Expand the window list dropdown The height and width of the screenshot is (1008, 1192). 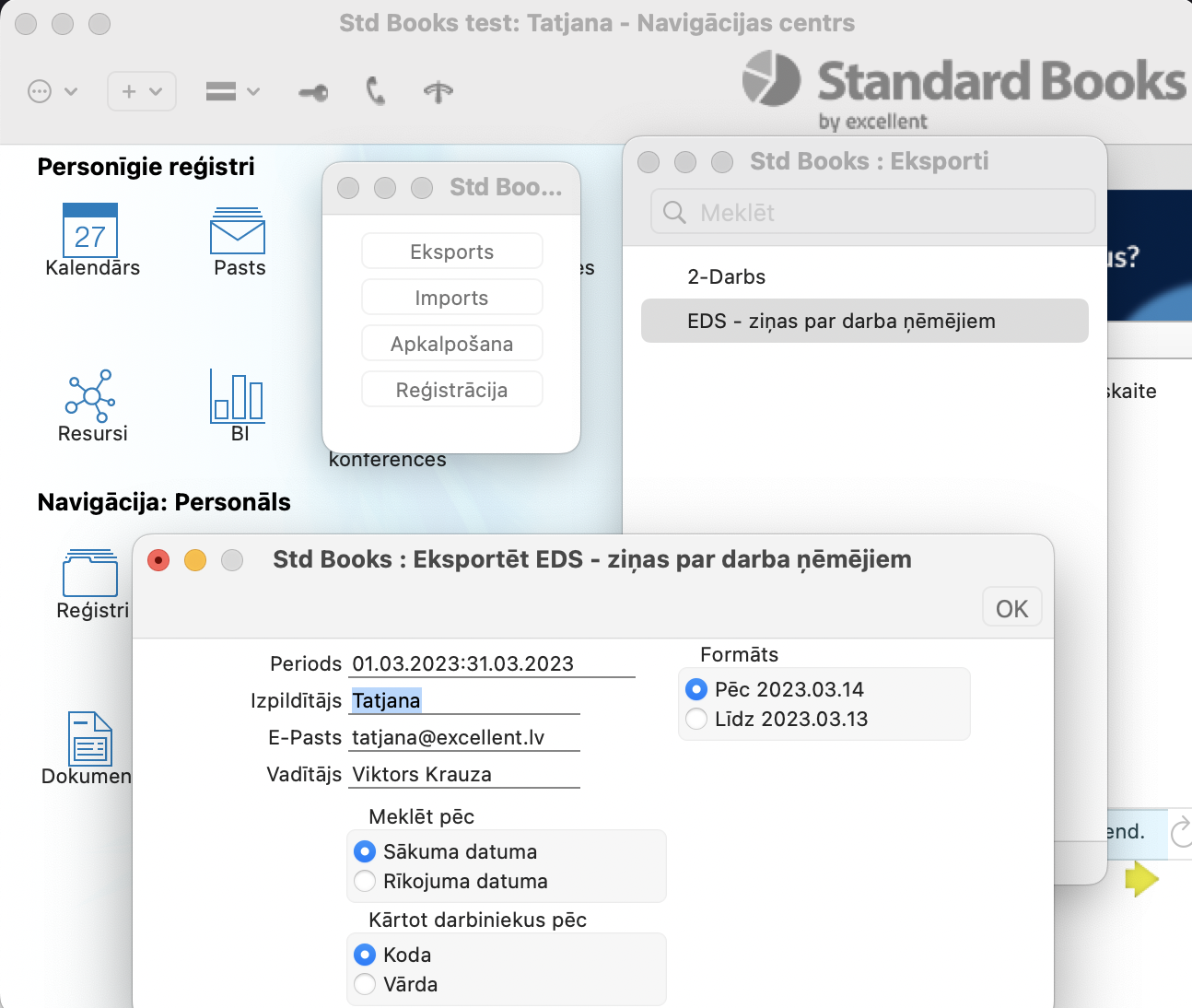click(x=232, y=91)
